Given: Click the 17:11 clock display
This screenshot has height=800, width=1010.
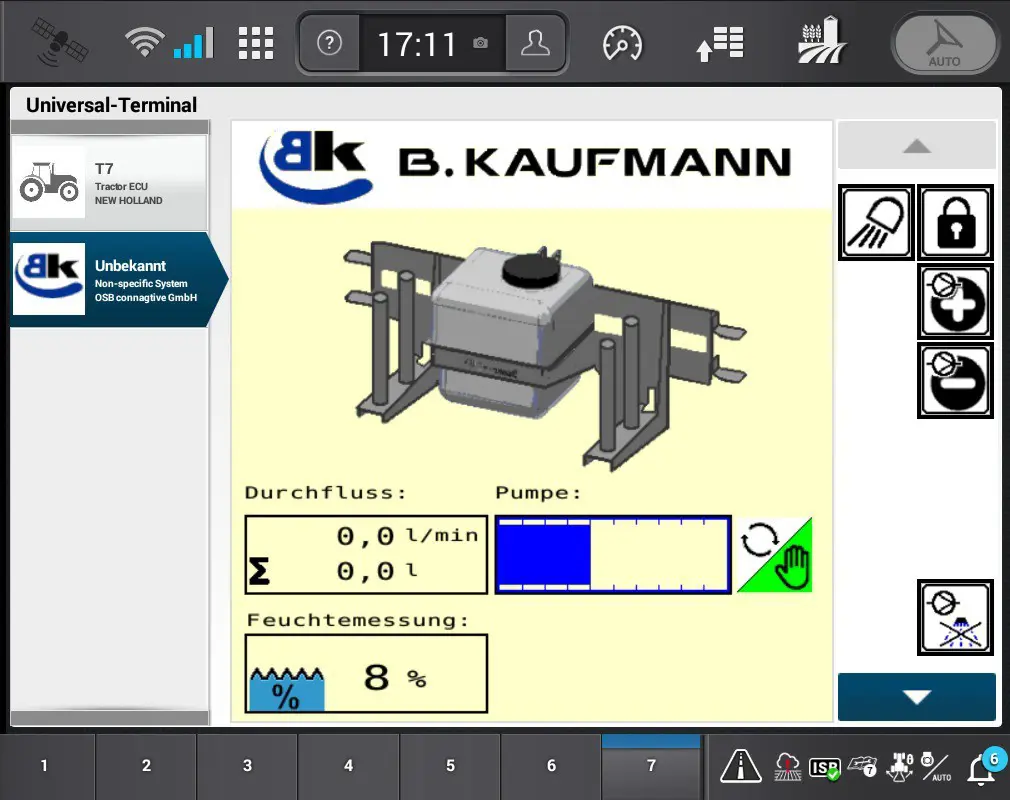Looking at the screenshot, I should tap(416, 44).
